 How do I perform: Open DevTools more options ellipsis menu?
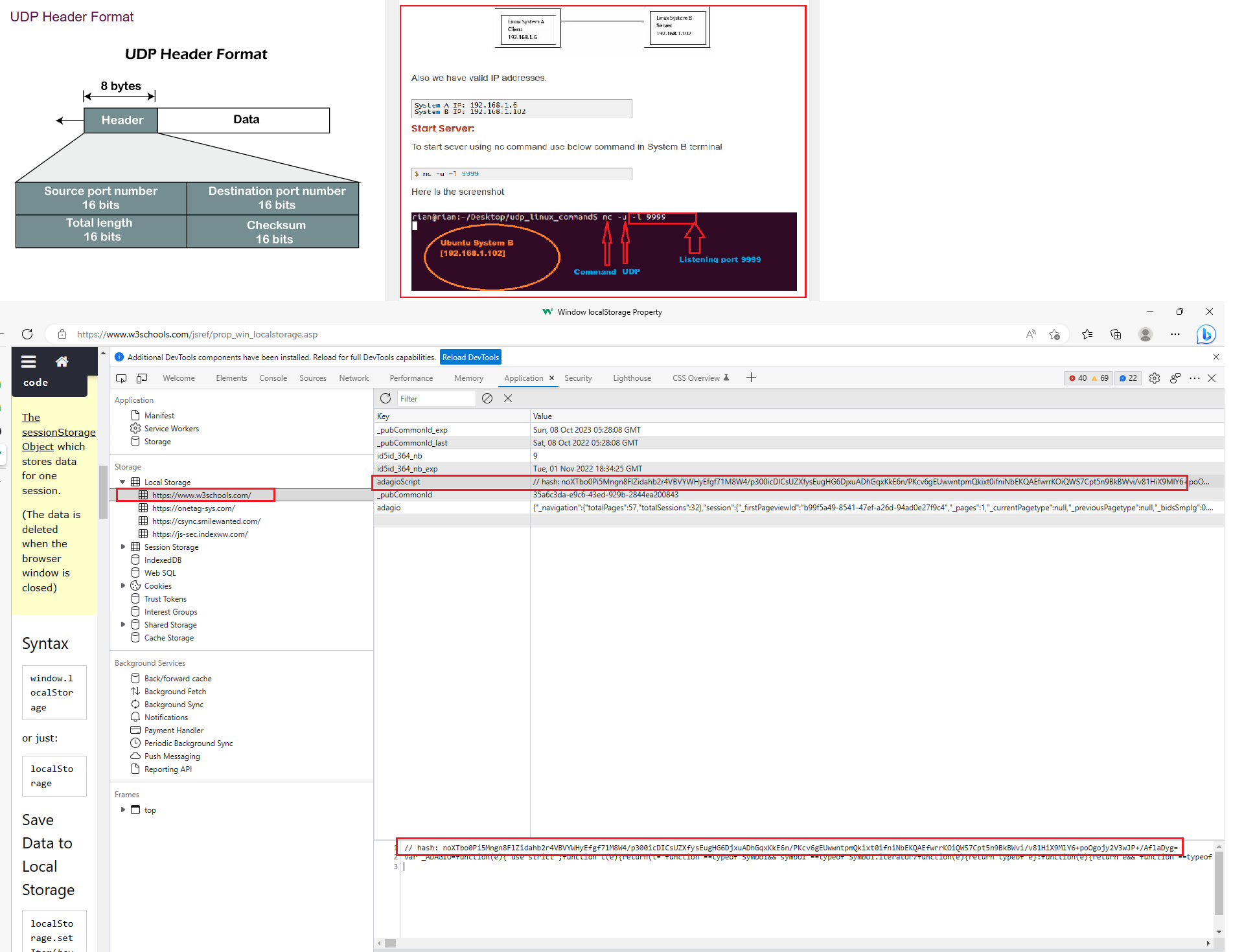1195,378
